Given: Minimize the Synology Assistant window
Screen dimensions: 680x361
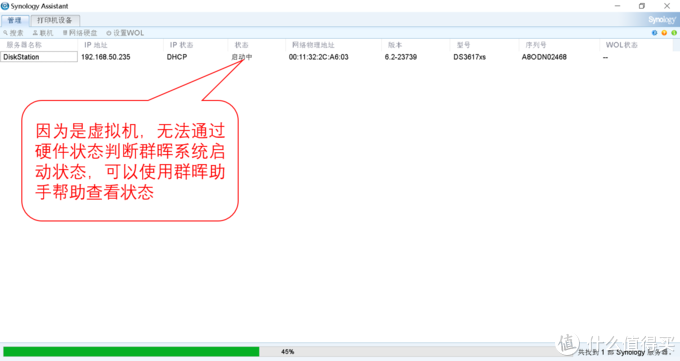Looking at the screenshot, I should click(617, 6).
